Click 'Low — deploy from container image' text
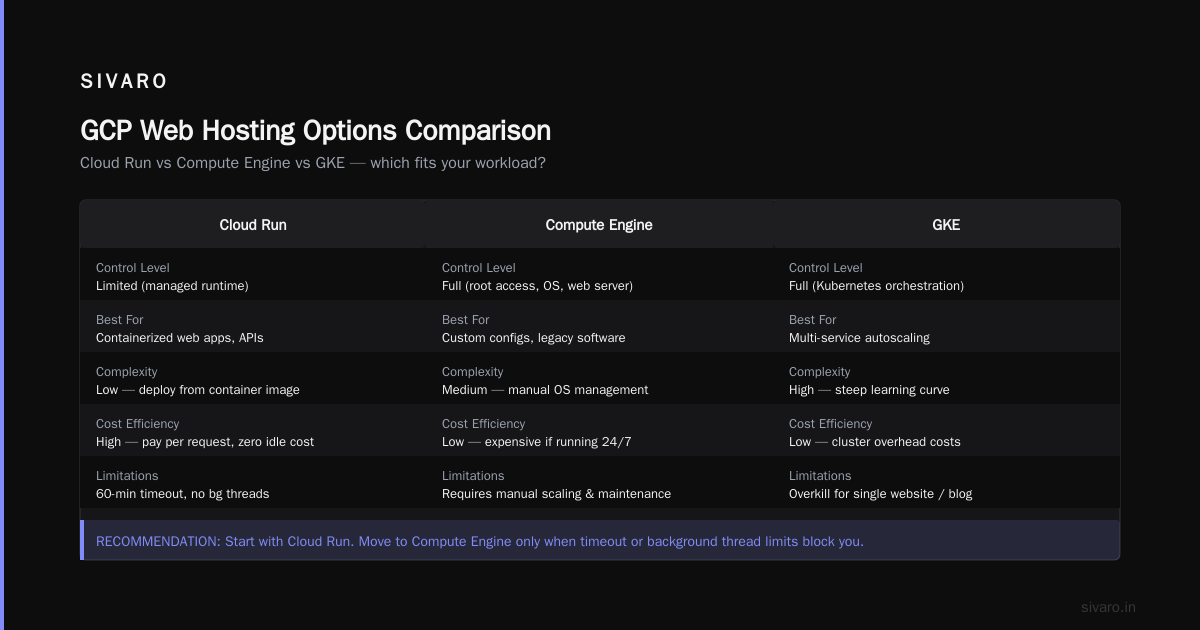 click(x=198, y=390)
